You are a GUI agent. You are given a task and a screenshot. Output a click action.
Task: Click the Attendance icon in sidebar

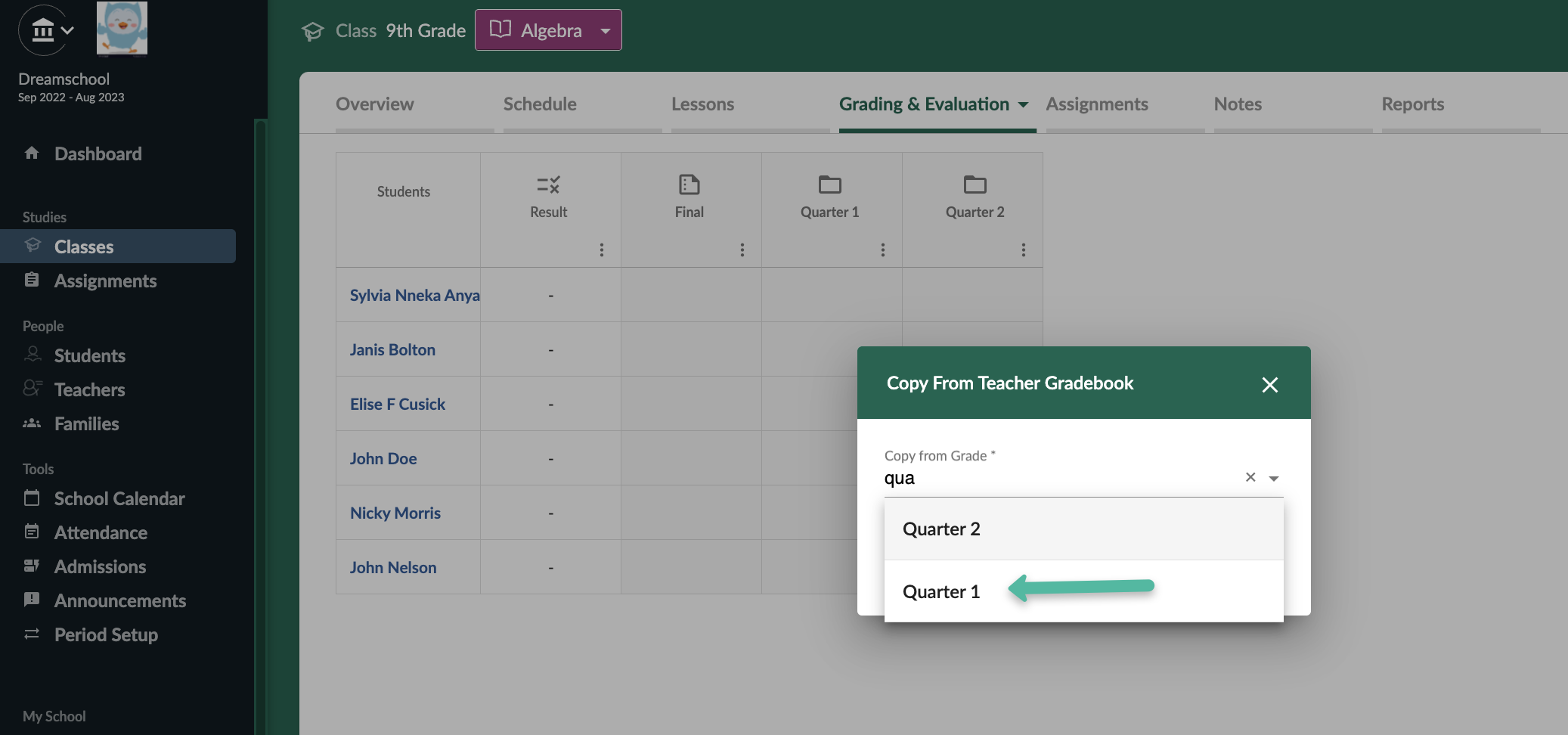pyautogui.click(x=32, y=532)
